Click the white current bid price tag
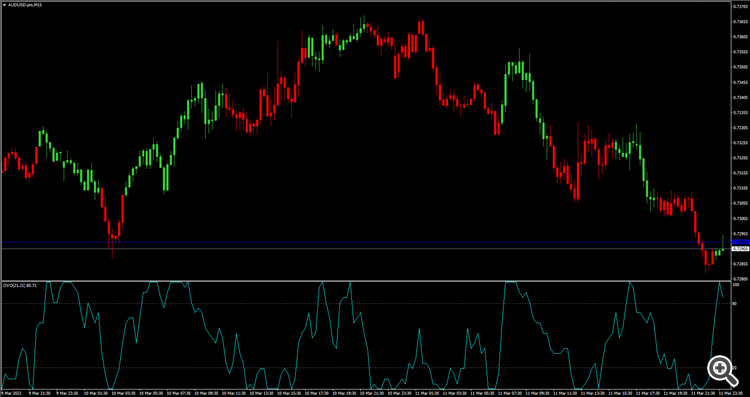 [740, 249]
